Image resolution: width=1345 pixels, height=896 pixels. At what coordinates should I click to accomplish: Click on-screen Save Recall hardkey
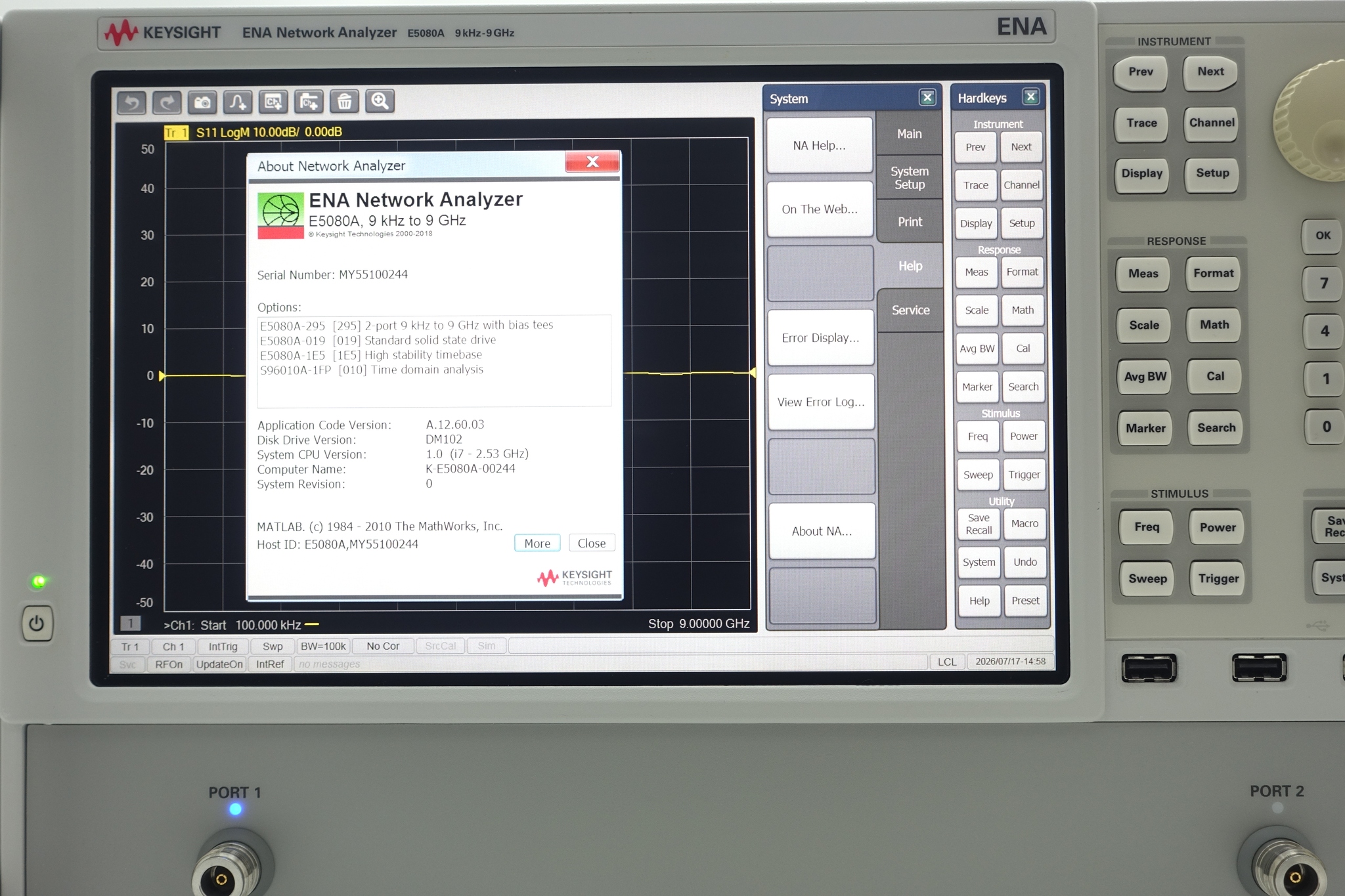979,524
